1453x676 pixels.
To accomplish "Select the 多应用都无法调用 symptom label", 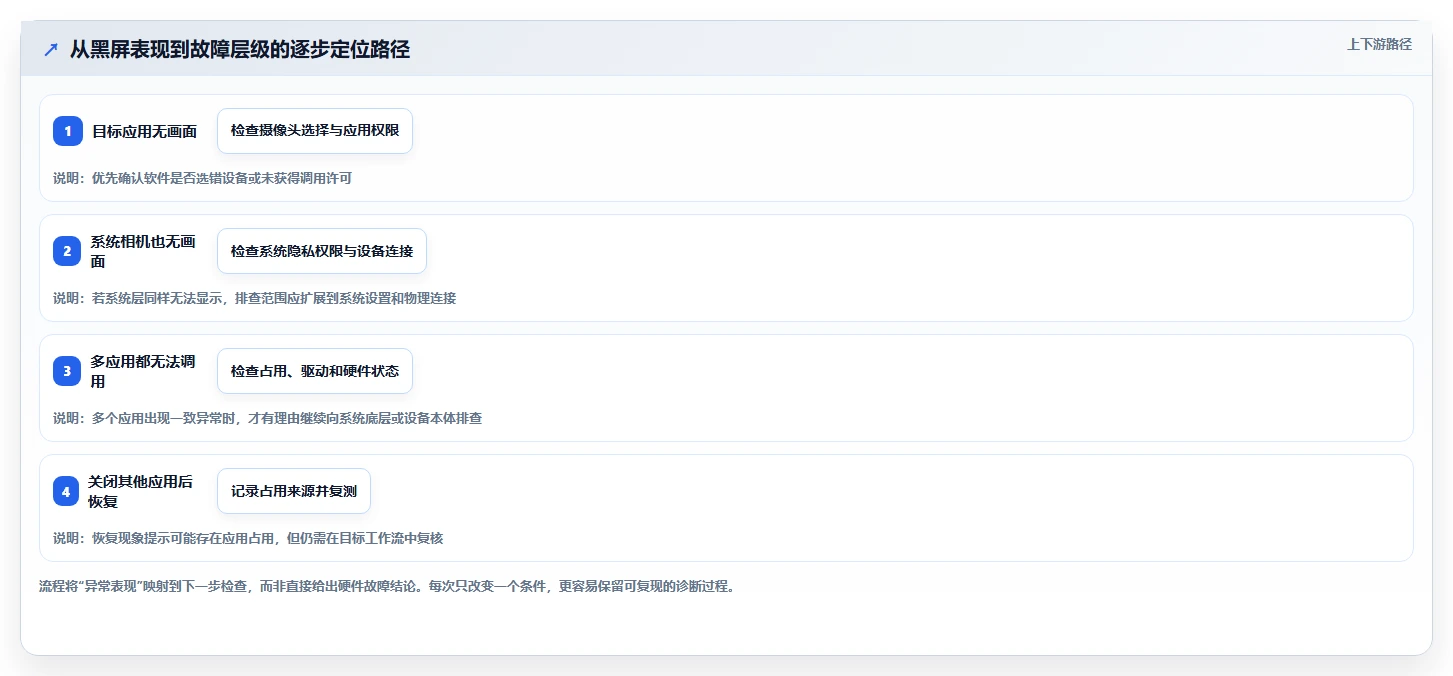I will [x=143, y=371].
